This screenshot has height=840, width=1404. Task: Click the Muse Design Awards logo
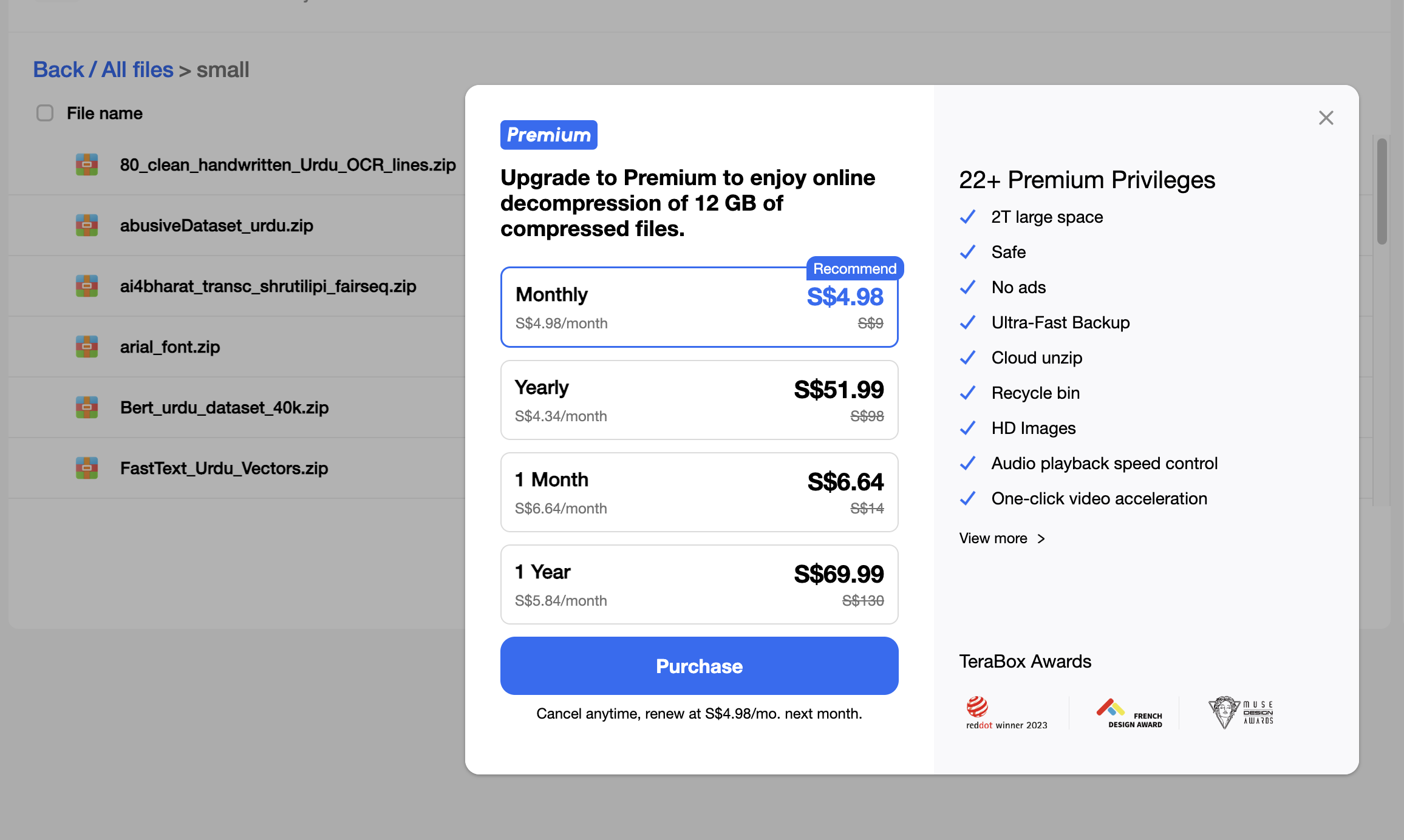point(1241,713)
